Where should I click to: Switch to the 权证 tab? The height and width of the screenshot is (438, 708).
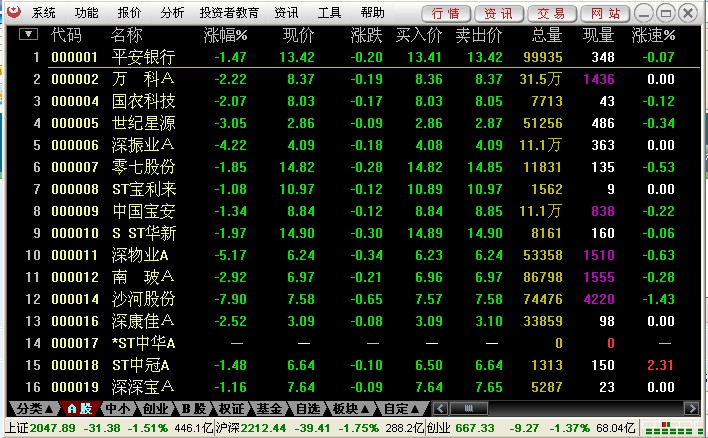click(x=231, y=409)
